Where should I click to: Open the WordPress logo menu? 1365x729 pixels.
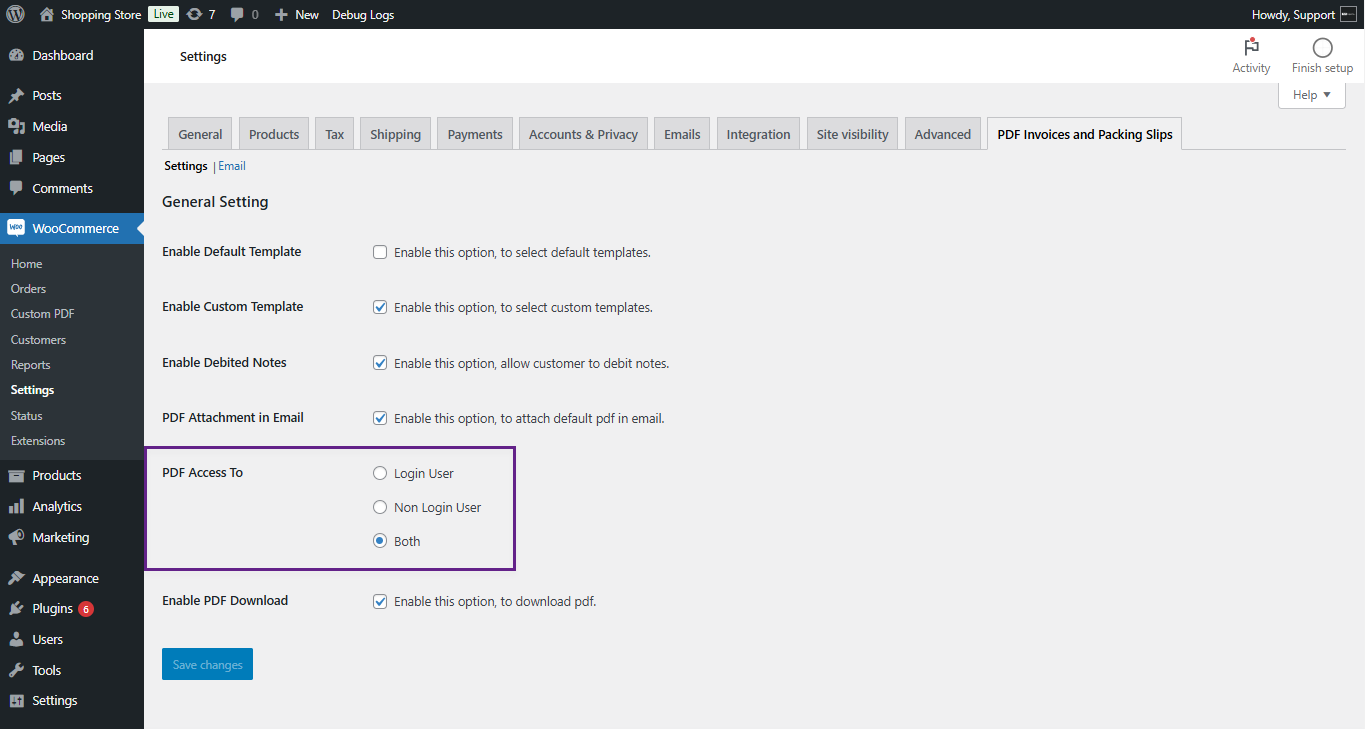[16, 15]
